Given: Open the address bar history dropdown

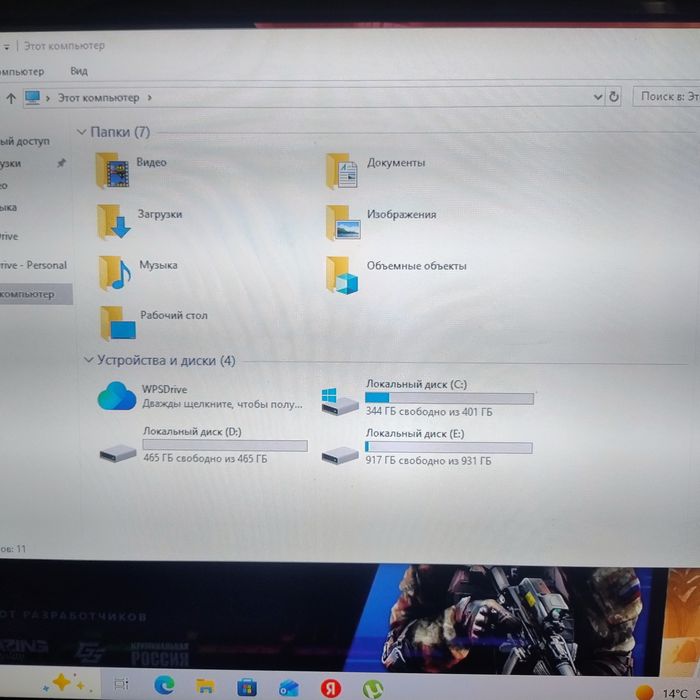Looking at the screenshot, I should coord(597,96).
